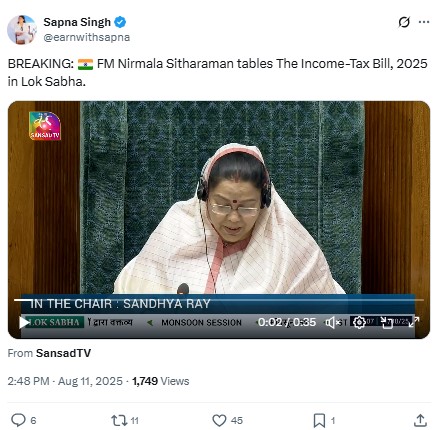Click the Grok icon beside the more menu
437x430 pixels.
tap(404, 22)
